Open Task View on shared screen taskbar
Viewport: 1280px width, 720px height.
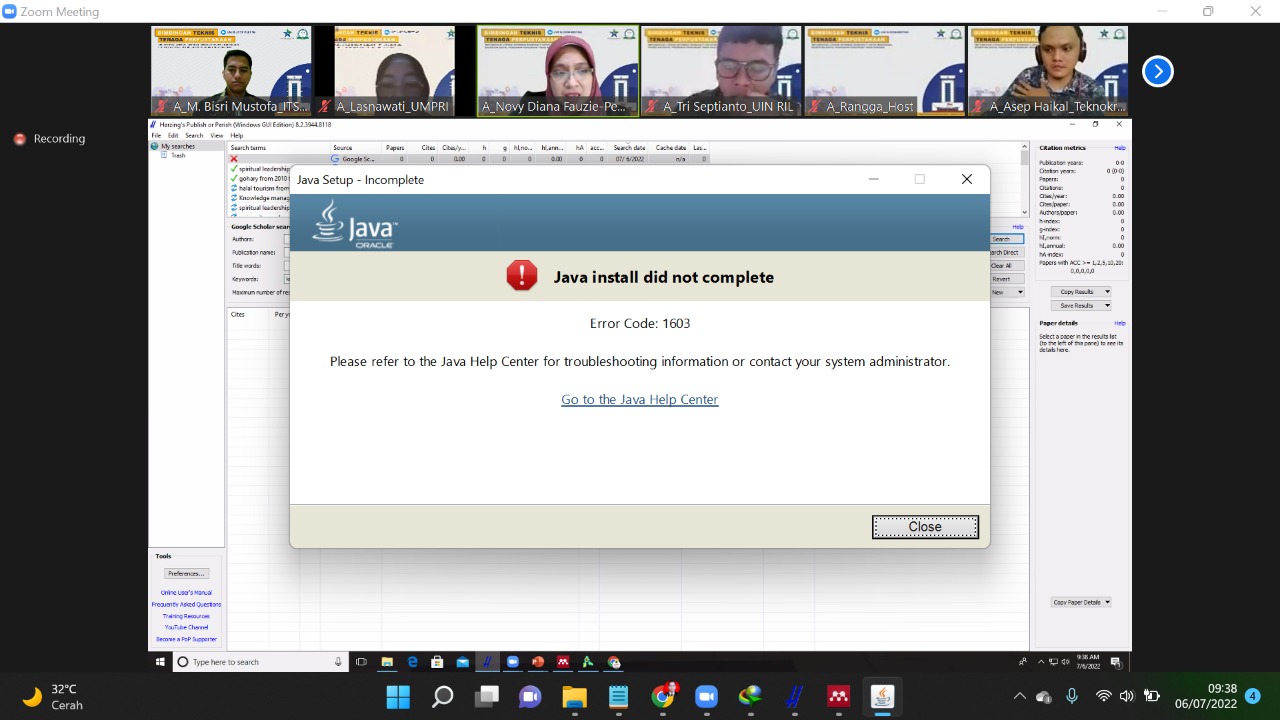[361, 662]
